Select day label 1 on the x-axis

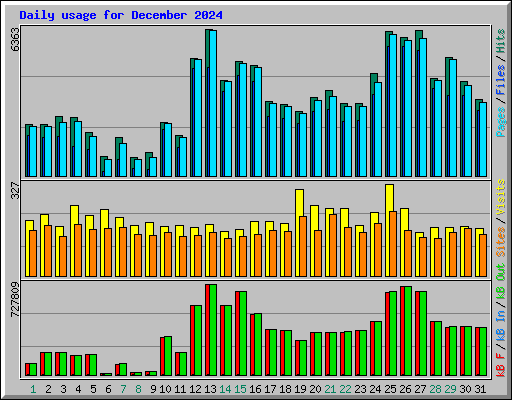point(33,389)
